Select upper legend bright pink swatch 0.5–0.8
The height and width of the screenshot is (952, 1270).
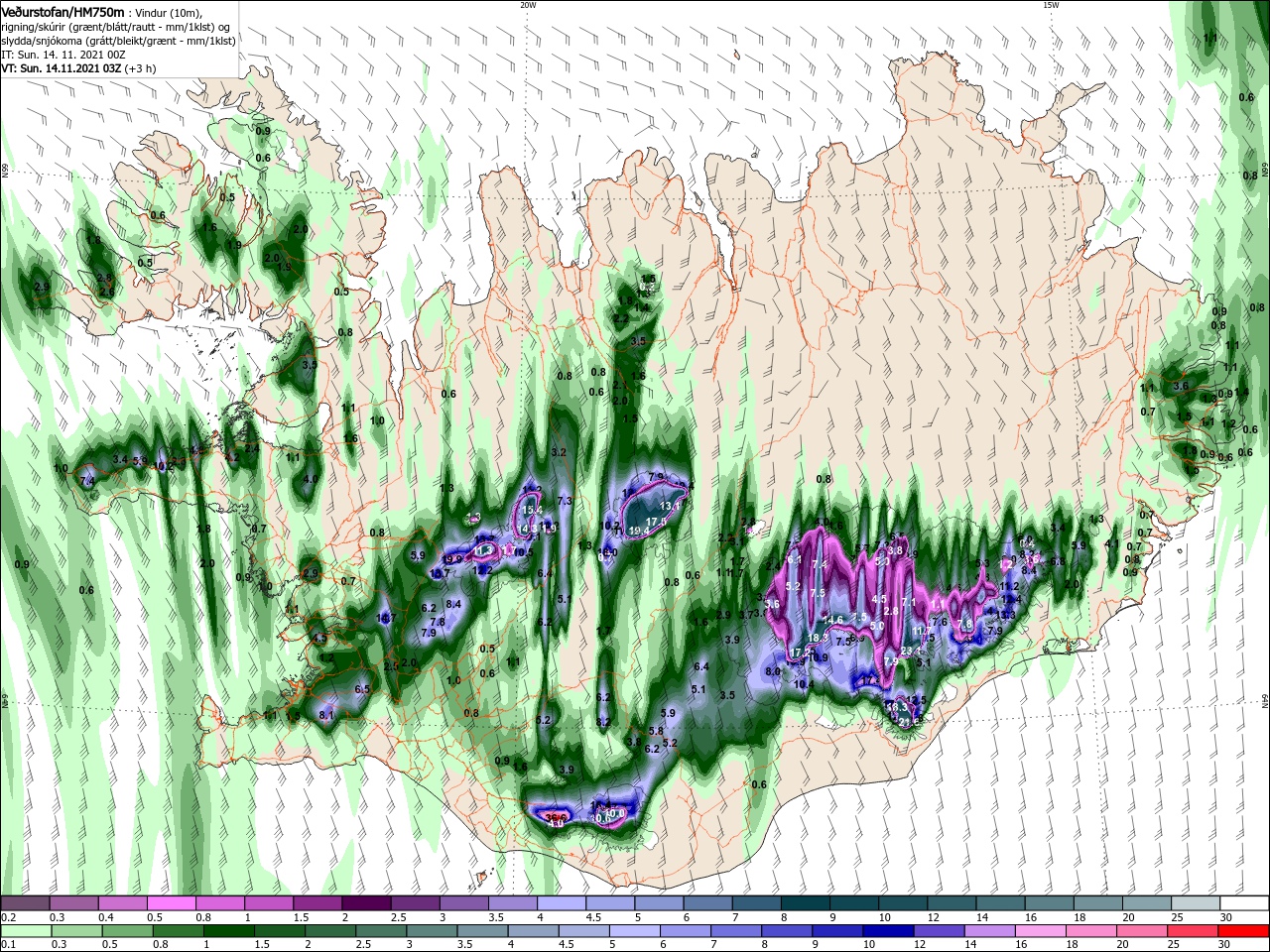pyautogui.click(x=171, y=903)
